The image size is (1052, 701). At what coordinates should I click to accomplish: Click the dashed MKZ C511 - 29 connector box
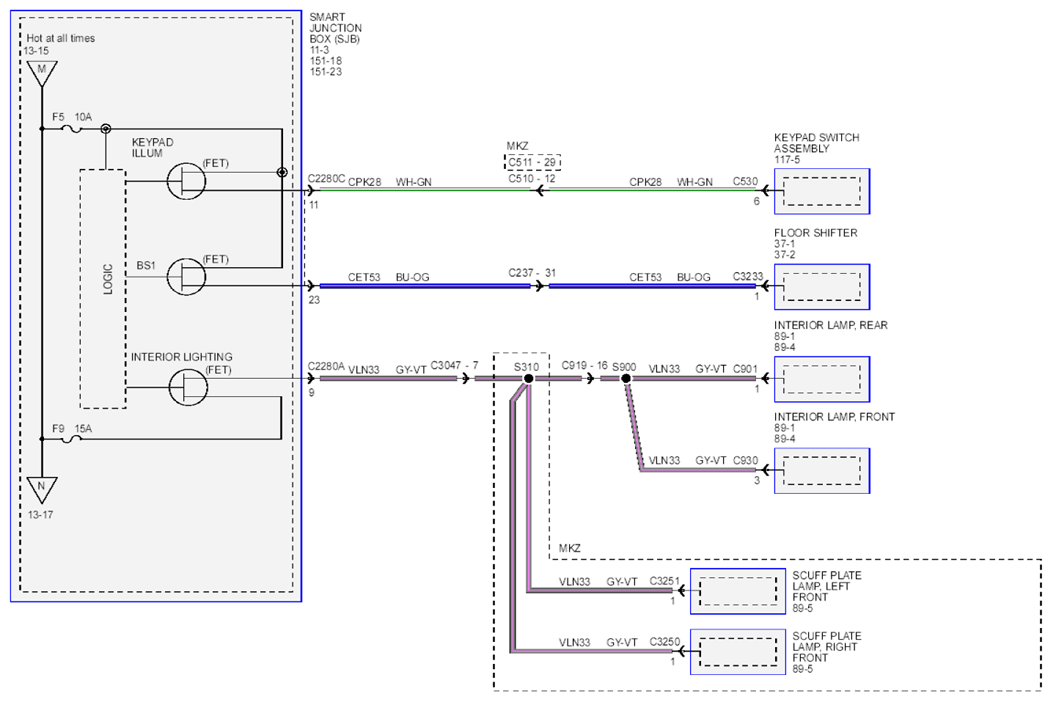(x=532, y=162)
